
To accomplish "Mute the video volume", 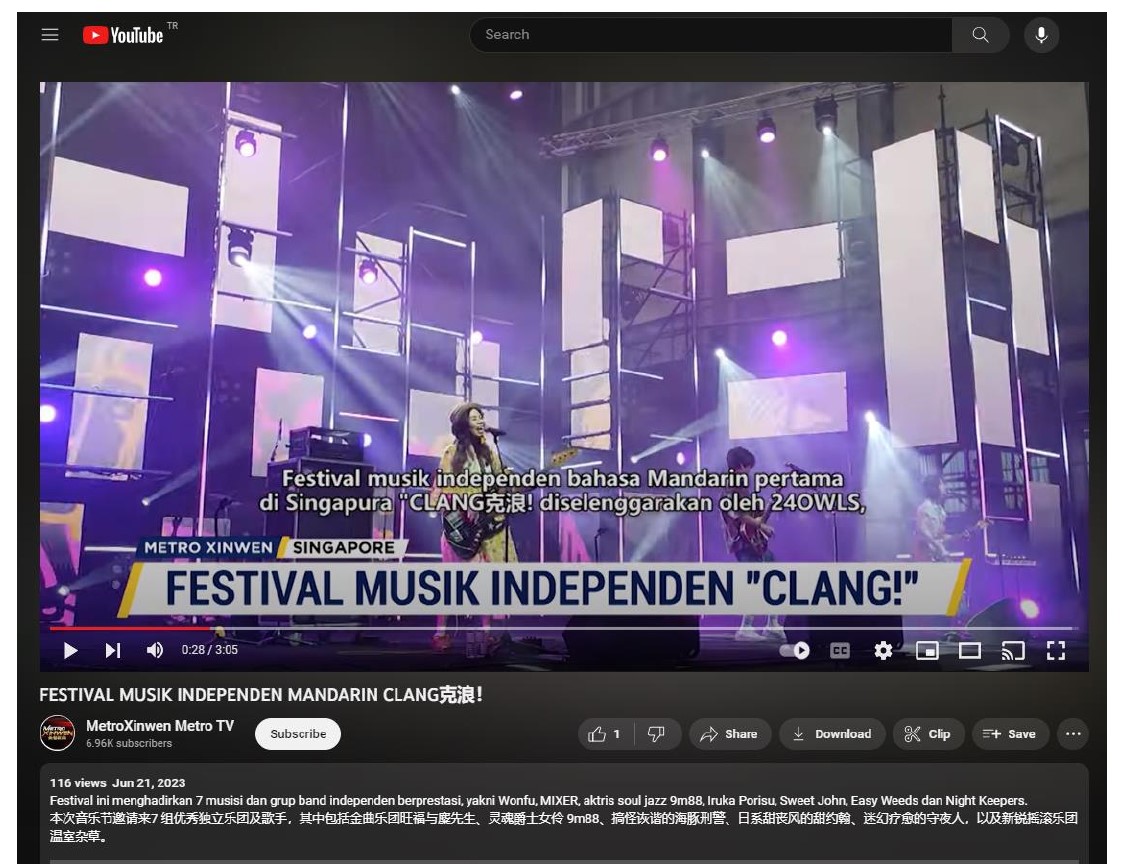I will (154, 650).
